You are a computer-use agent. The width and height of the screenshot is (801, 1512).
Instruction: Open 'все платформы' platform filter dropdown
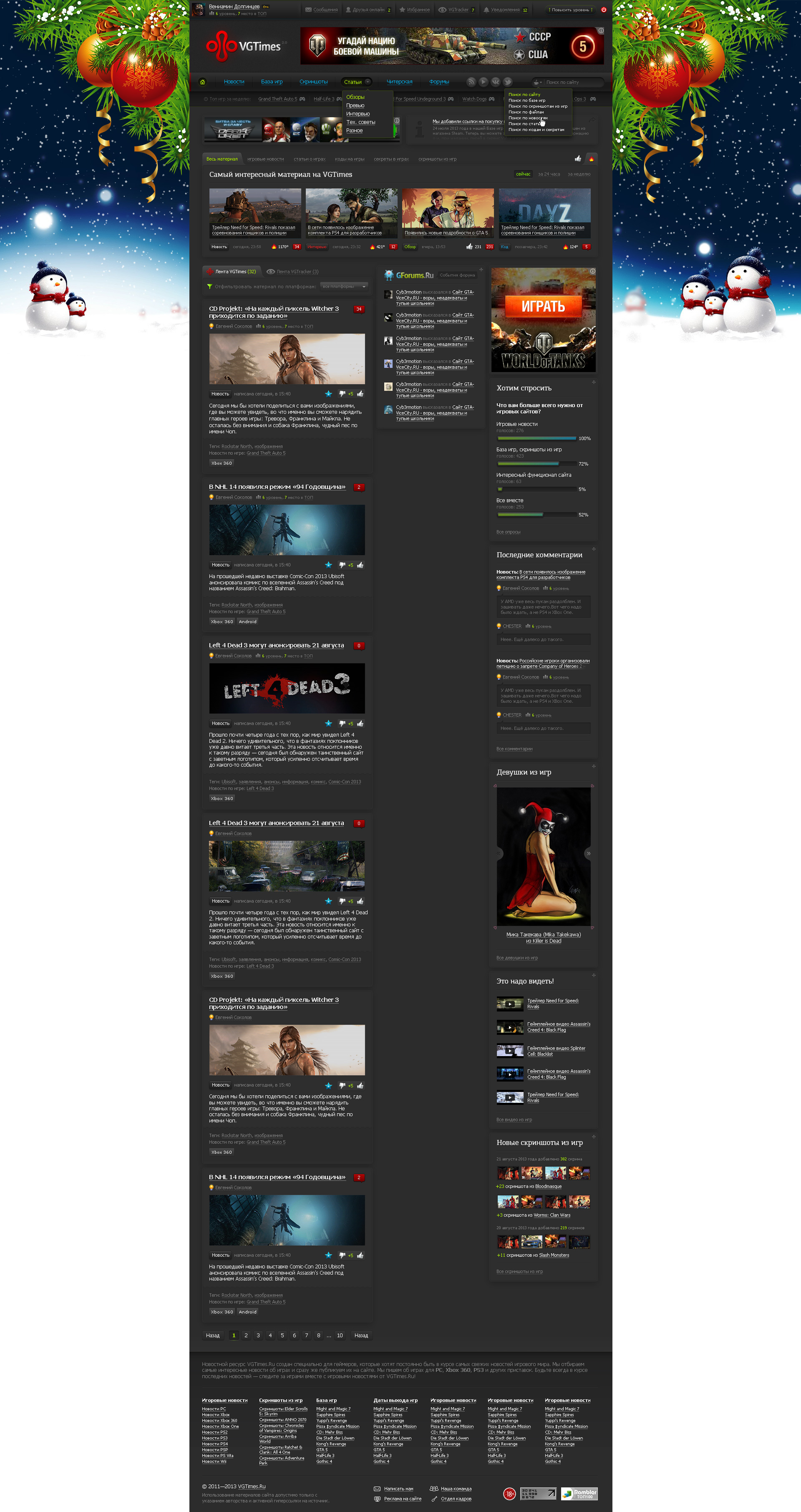coord(344,287)
